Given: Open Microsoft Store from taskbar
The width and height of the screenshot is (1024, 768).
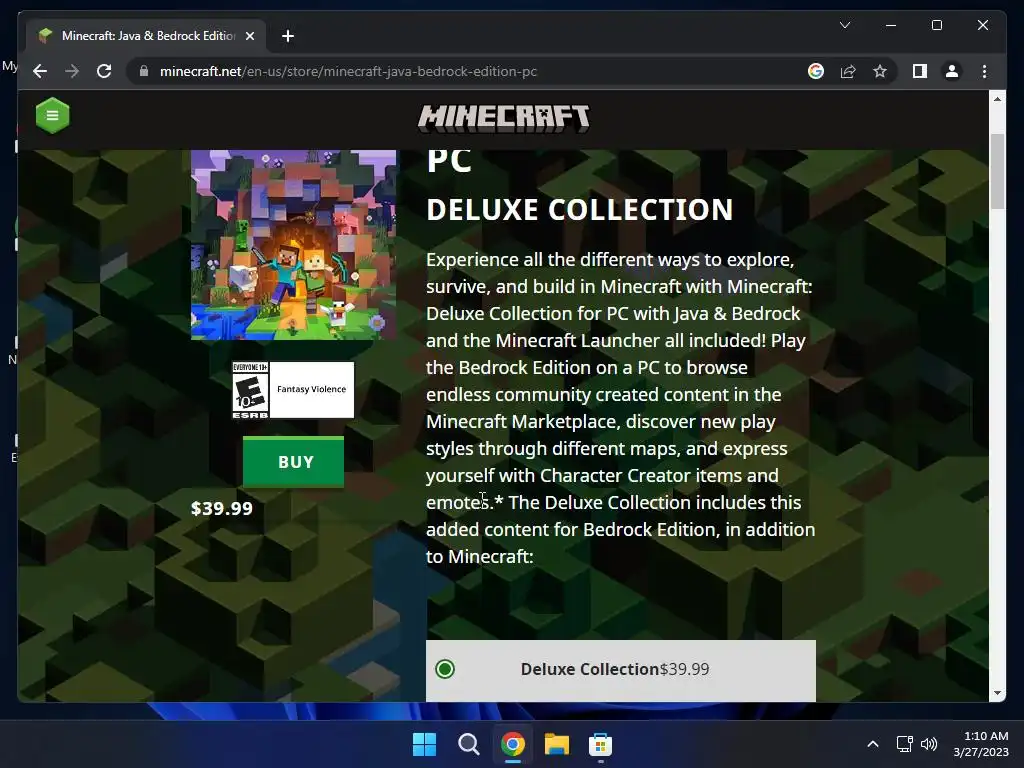Looking at the screenshot, I should click(x=600, y=744).
